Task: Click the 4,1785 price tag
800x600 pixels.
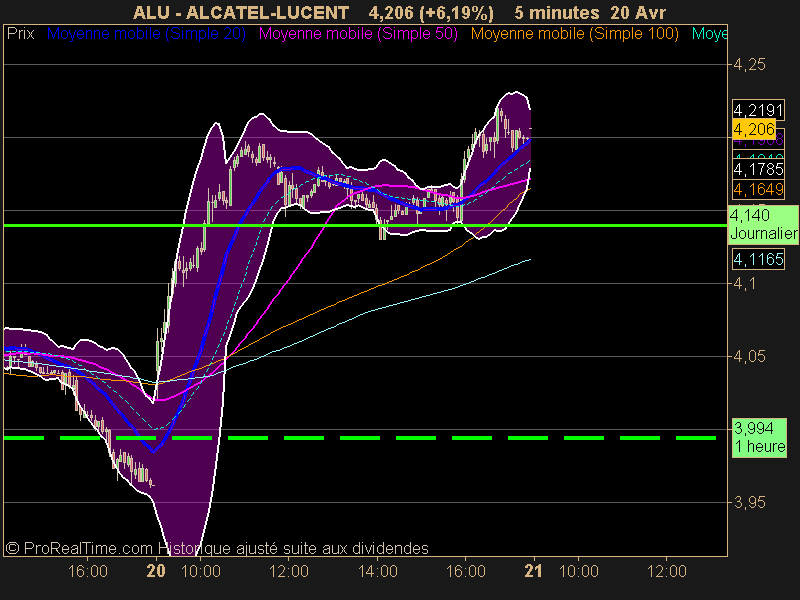Action: (x=758, y=169)
